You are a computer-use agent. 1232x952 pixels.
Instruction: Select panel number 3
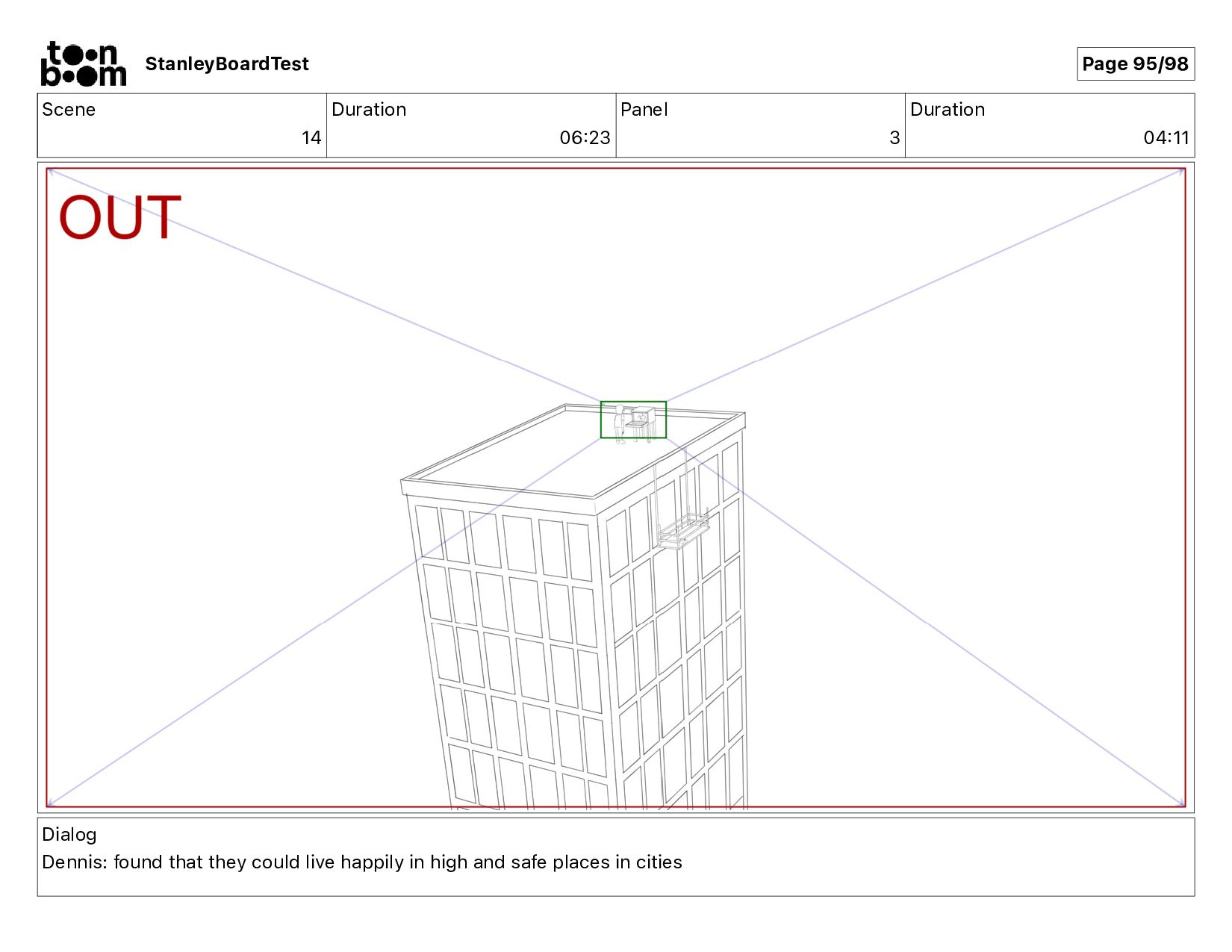pos(895,138)
